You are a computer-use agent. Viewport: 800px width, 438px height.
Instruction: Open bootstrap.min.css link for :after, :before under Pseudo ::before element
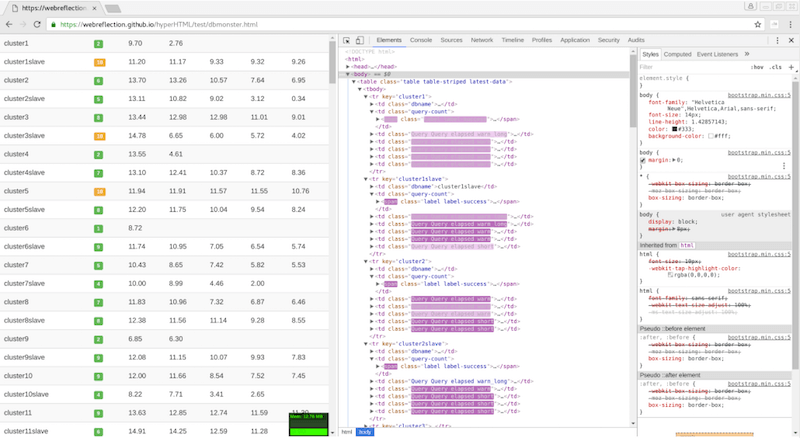[759, 337]
